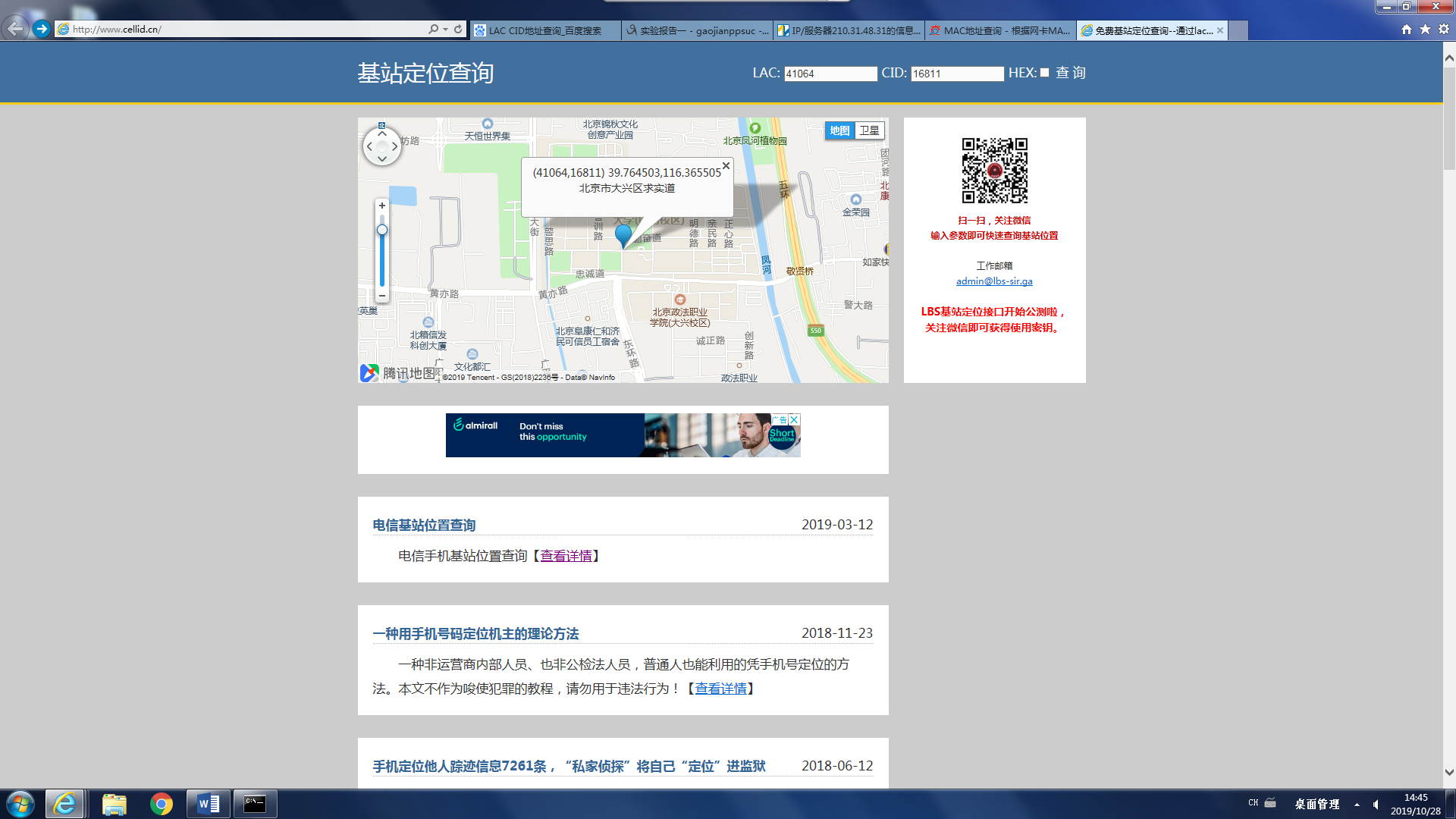Screen dimensions: 1456x819
Task: Select the 地图 map view mode
Action: pos(839,130)
